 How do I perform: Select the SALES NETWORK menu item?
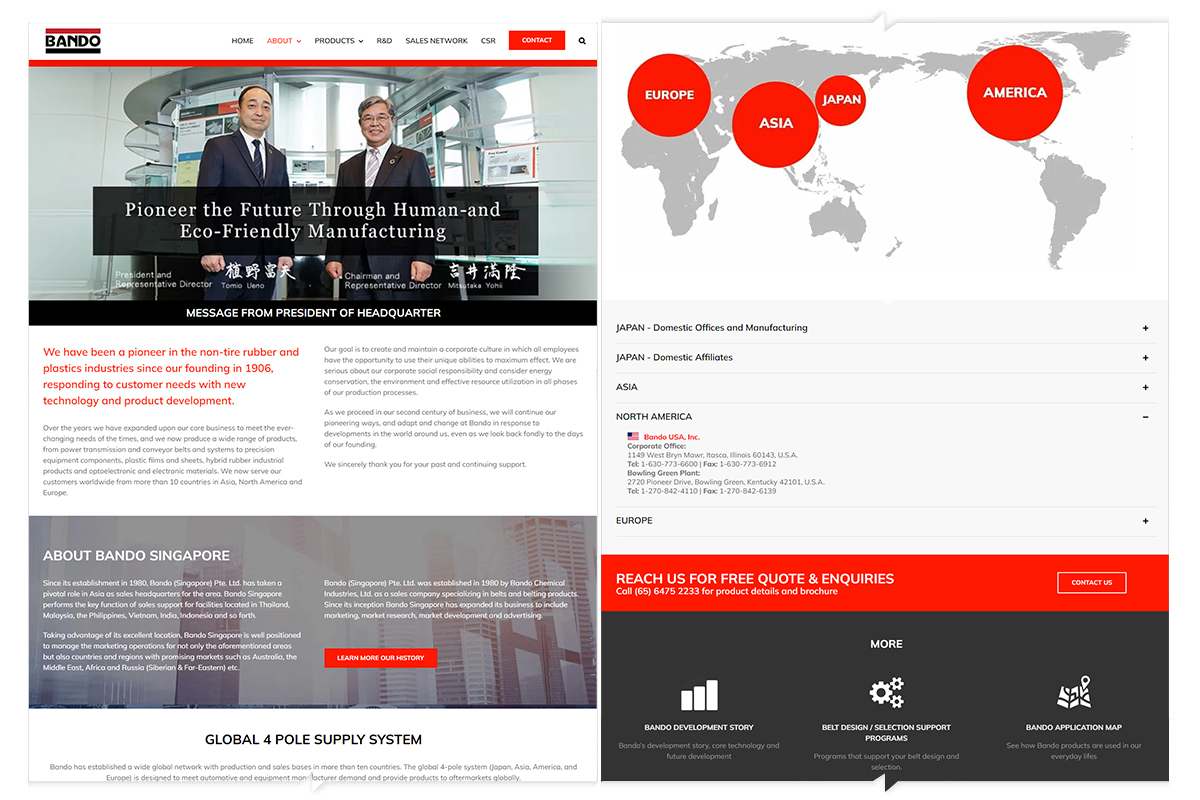[x=436, y=41]
